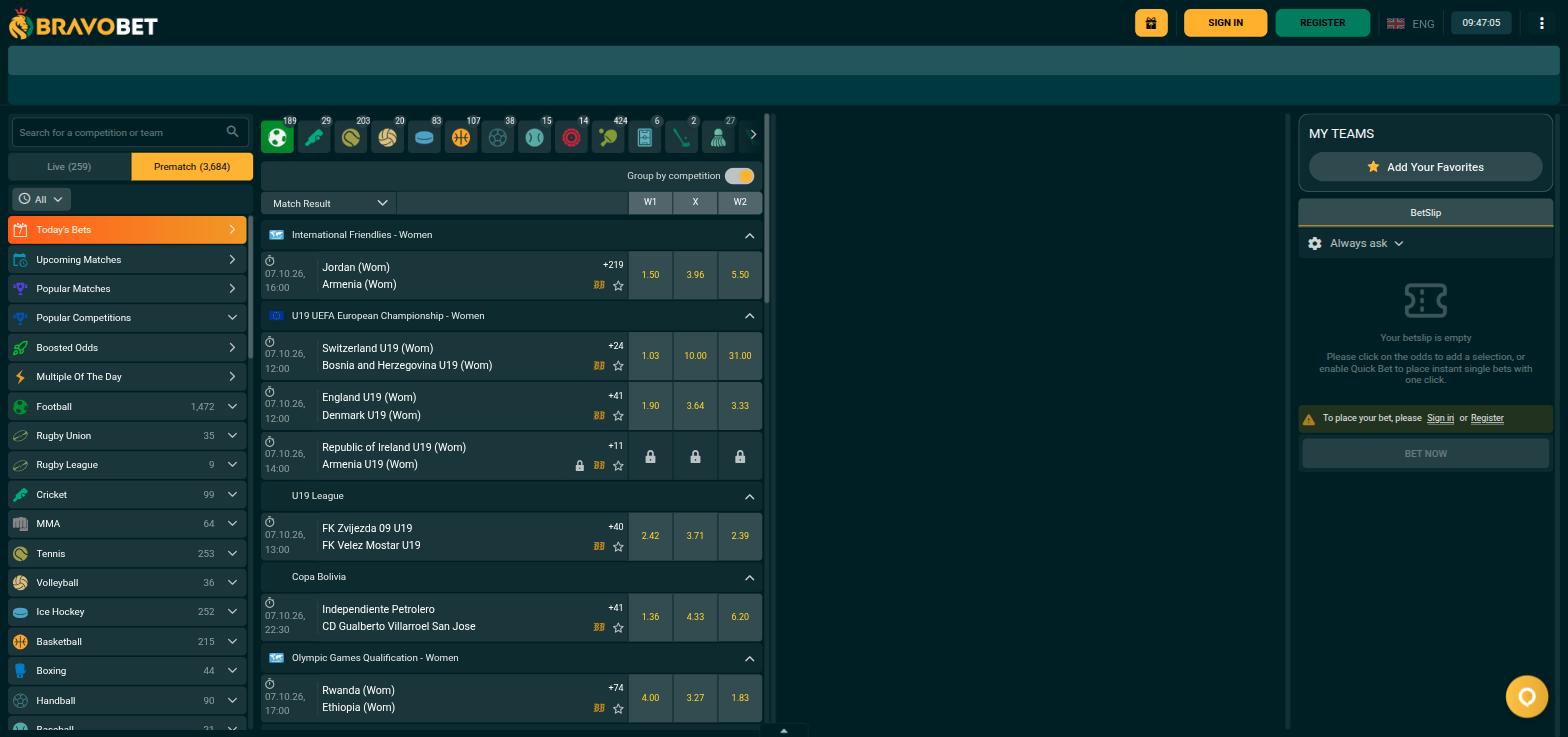
Task: Select the table tennis paddle icon
Action: click(x=607, y=137)
